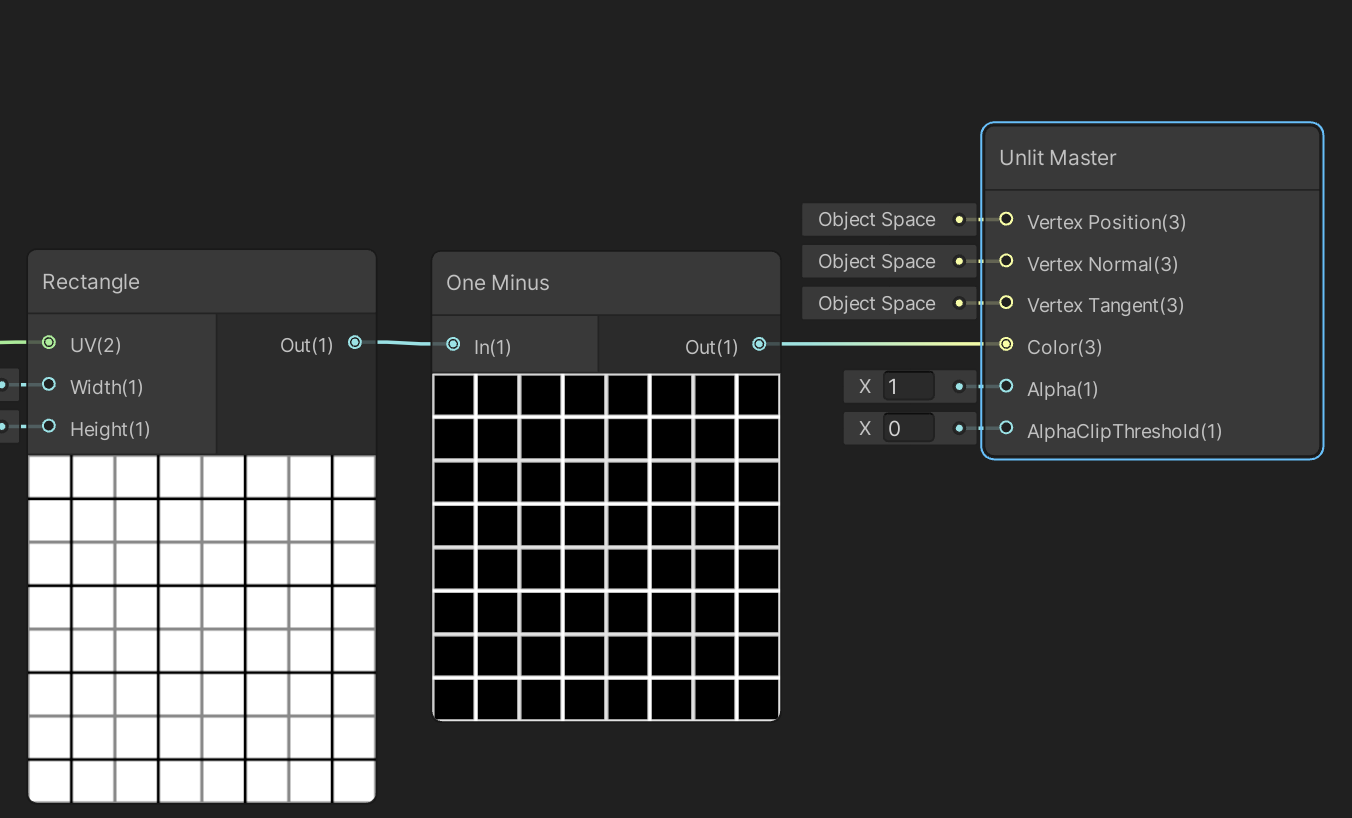Click the Out(1) output port of One Minus
This screenshot has height=818, width=1352.
(x=759, y=344)
